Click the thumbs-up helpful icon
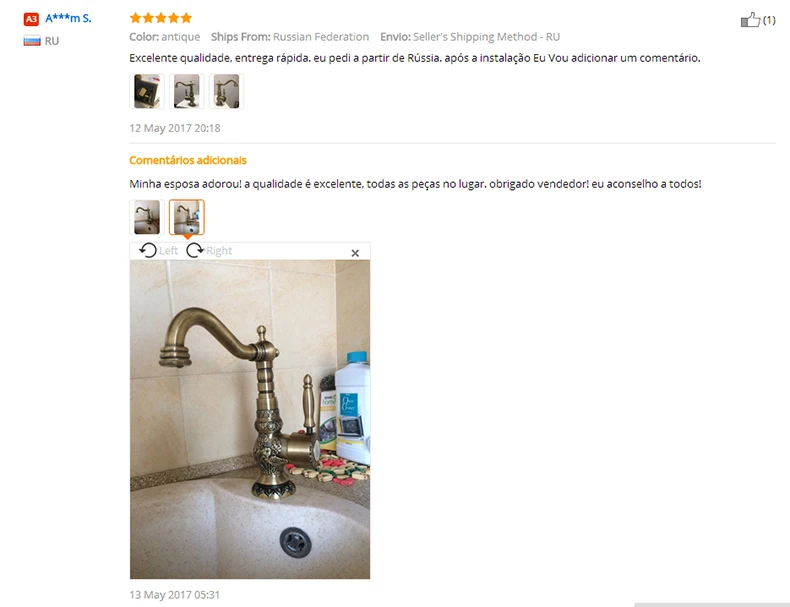 (750, 20)
